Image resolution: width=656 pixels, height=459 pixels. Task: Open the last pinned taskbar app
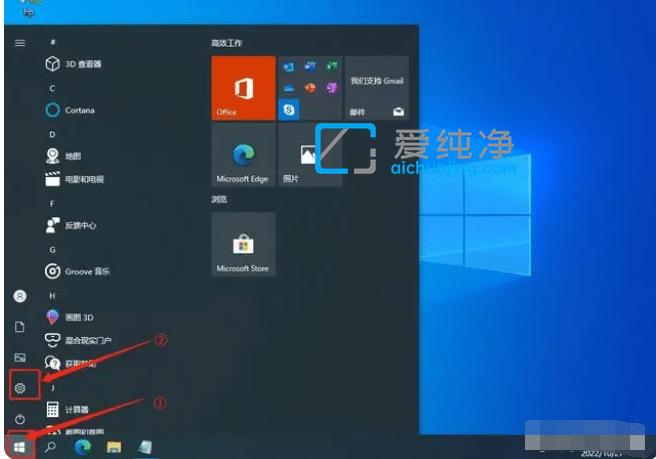[145, 447]
